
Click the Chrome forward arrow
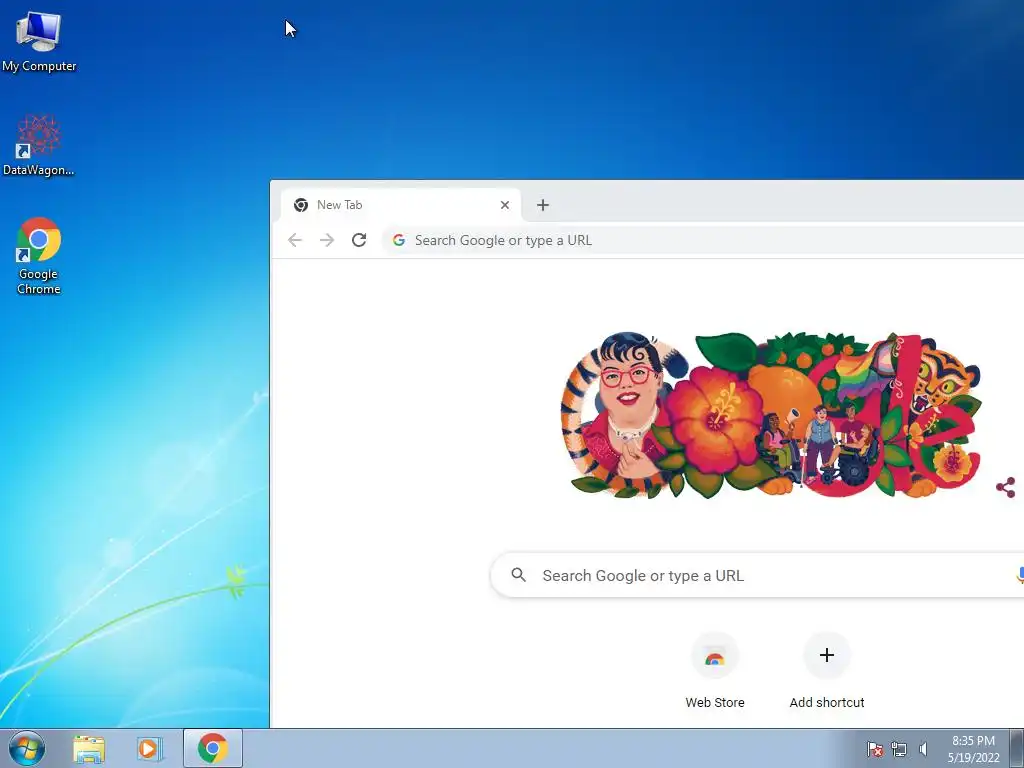(327, 240)
